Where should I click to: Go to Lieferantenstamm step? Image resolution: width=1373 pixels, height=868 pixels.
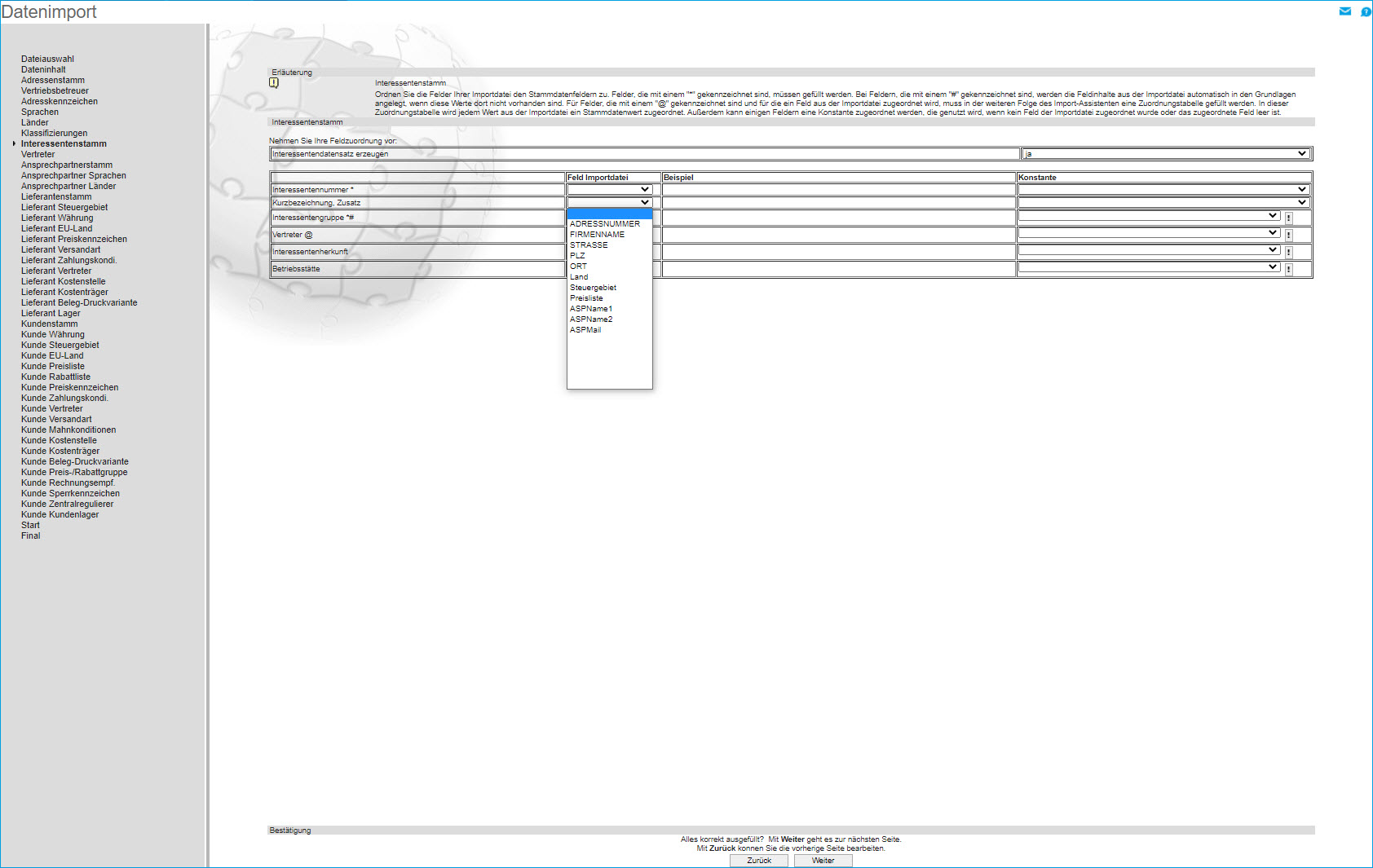click(x=56, y=196)
